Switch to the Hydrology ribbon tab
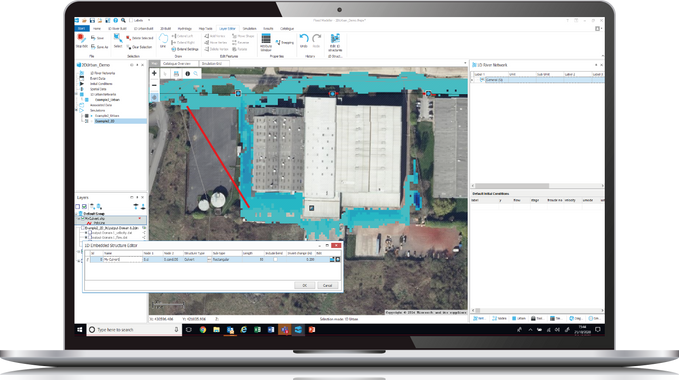 pos(184,29)
